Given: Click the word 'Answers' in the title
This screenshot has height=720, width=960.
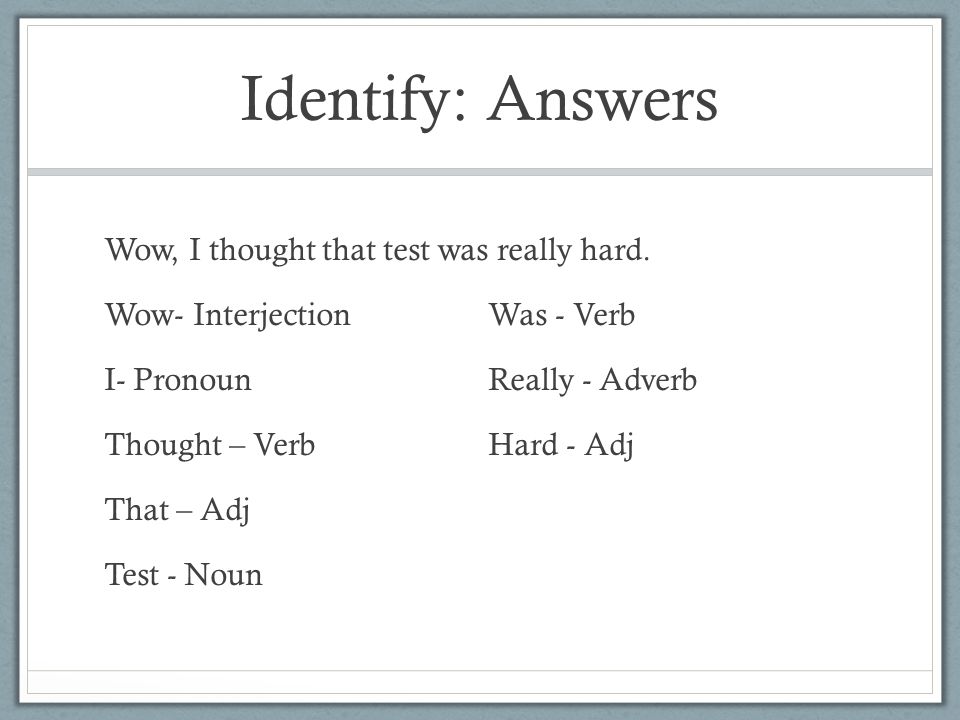Looking at the screenshot, I should click(x=602, y=100).
